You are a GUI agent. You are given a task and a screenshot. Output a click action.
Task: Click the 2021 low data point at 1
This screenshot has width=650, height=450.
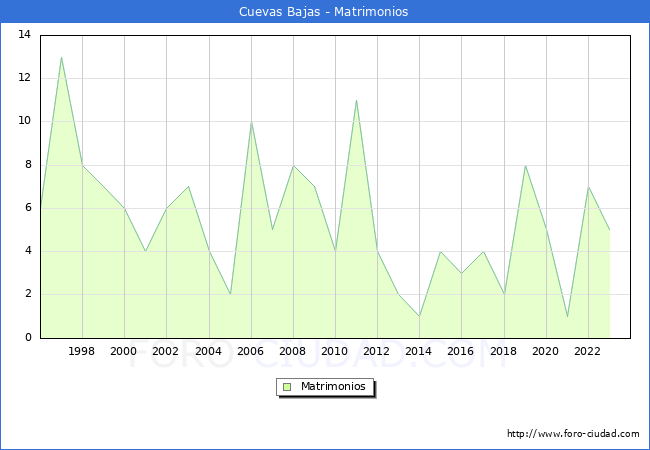coord(567,316)
